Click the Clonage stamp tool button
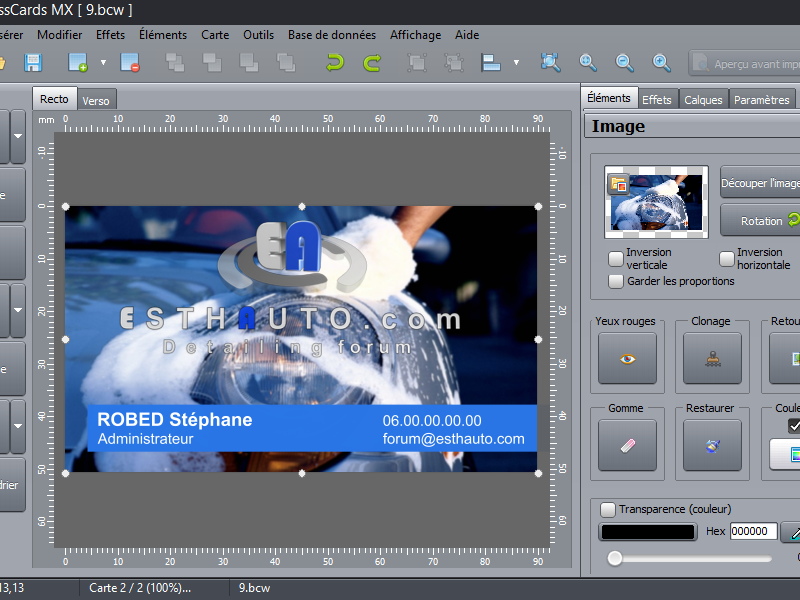This screenshot has width=800, height=600. [x=712, y=359]
